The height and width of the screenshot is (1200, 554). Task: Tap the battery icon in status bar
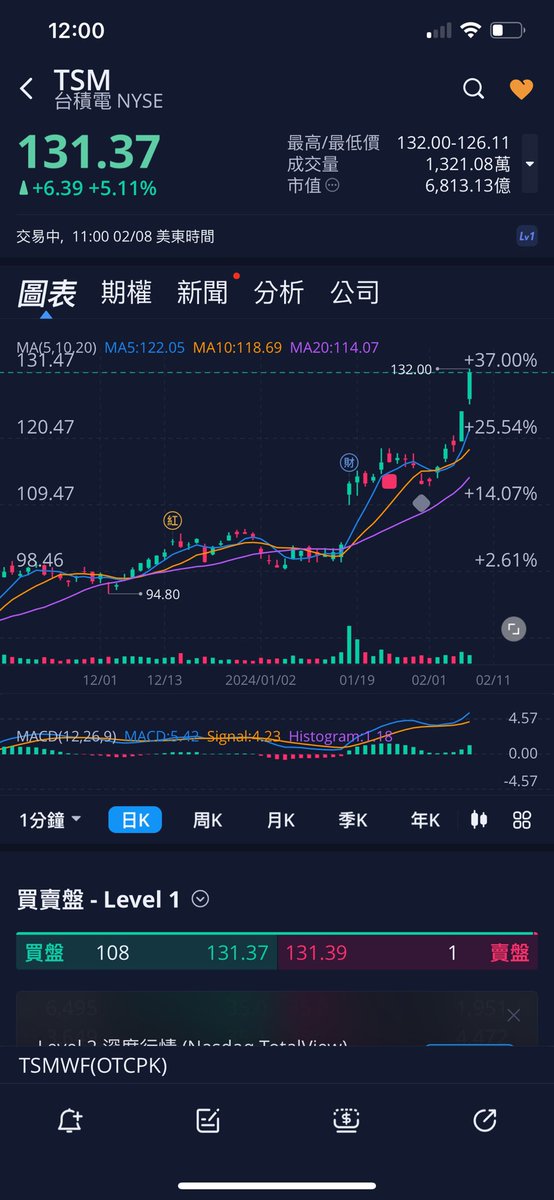[508, 31]
